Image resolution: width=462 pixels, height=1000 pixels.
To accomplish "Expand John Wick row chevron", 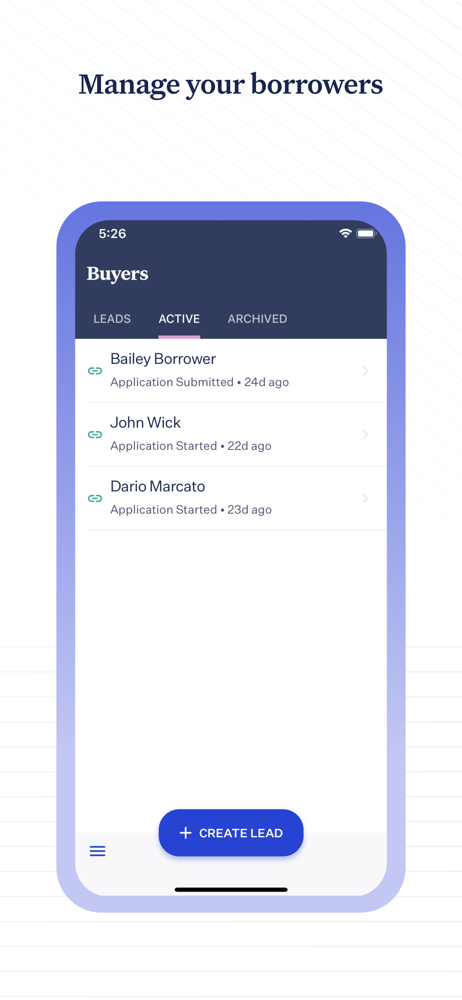I will pyautogui.click(x=366, y=434).
